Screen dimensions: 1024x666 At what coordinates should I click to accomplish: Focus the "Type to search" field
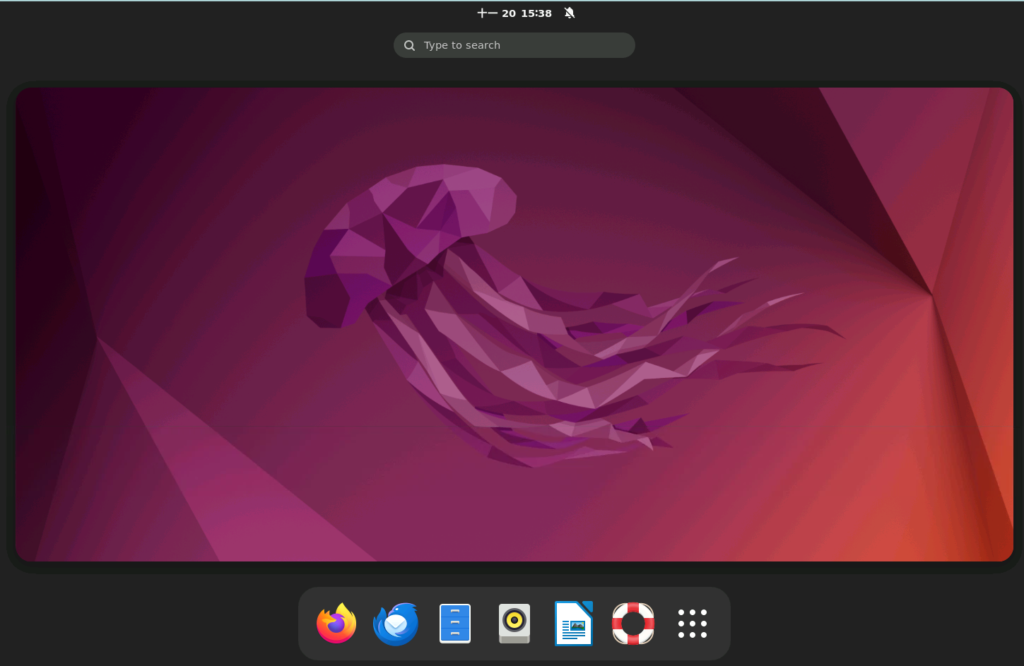[x=514, y=45]
